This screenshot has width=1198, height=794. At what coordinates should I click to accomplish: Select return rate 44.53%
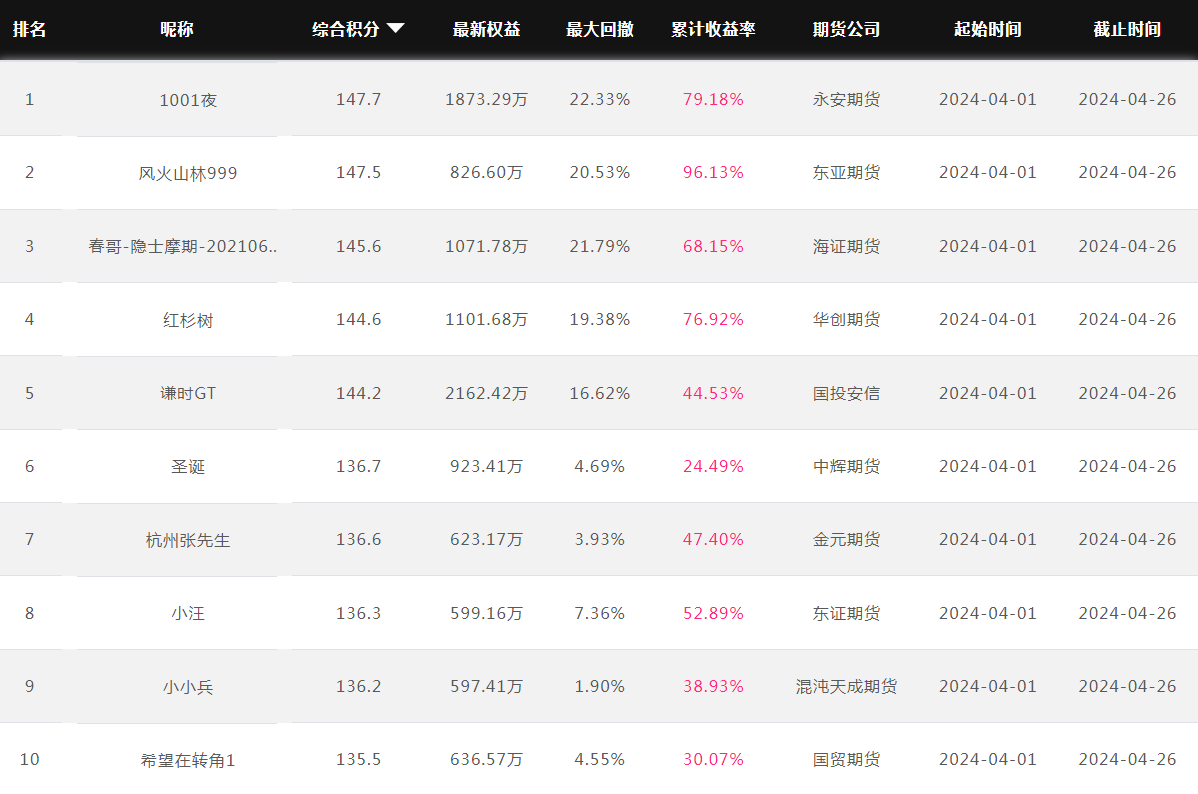coord(713,393)
